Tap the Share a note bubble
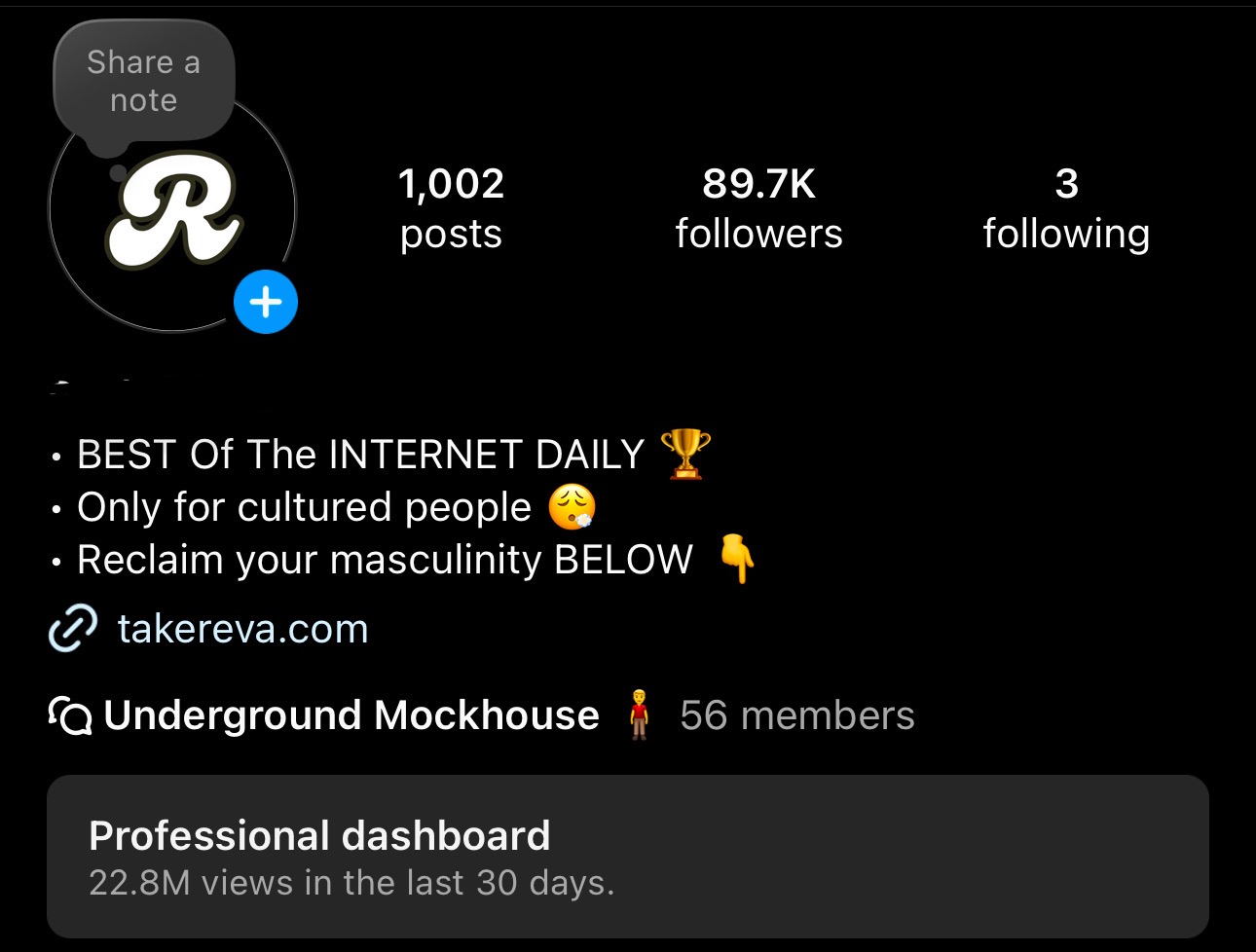The width and height of the screenshot is (1256, 952). coord(144,82)
